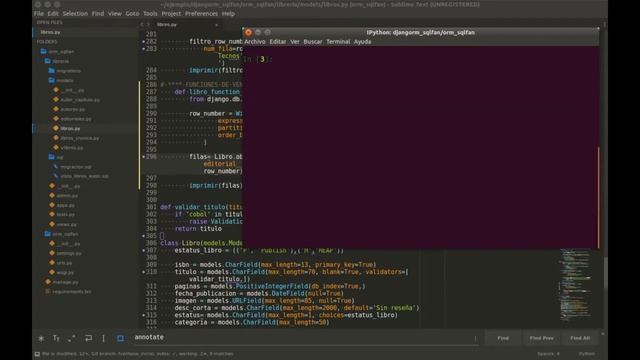
Task: Click the terminal window vertical scrollbar
Action: tap(598, 198)
